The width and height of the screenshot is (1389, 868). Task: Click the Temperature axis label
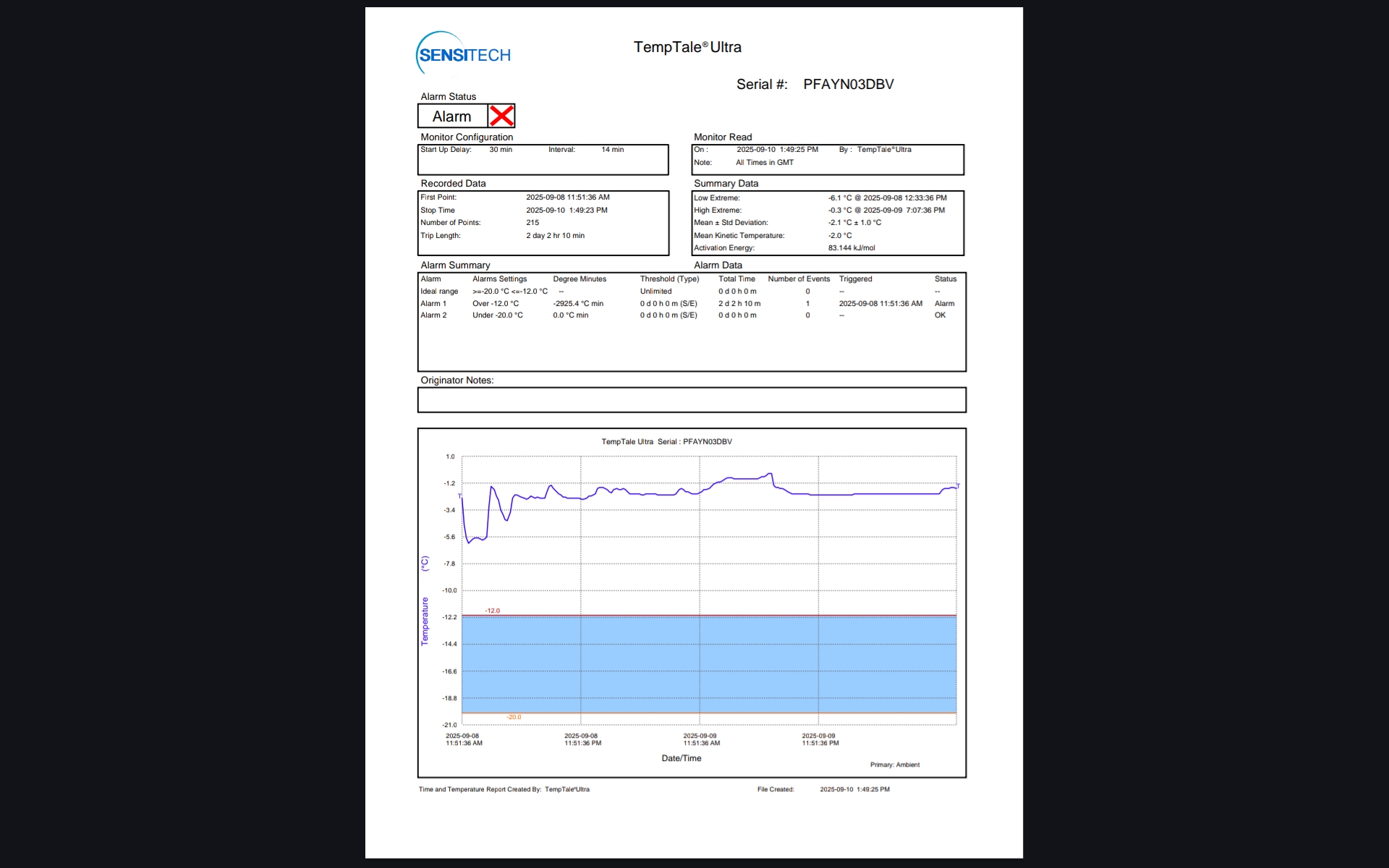pos(425,621)
